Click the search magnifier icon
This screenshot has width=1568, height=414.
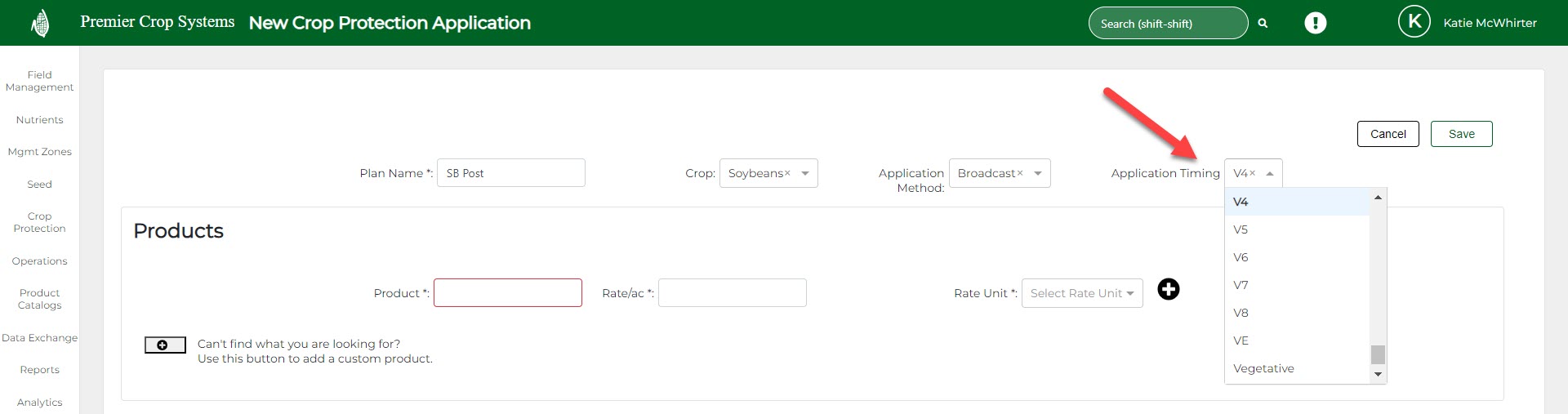[x=1263, y=24]
